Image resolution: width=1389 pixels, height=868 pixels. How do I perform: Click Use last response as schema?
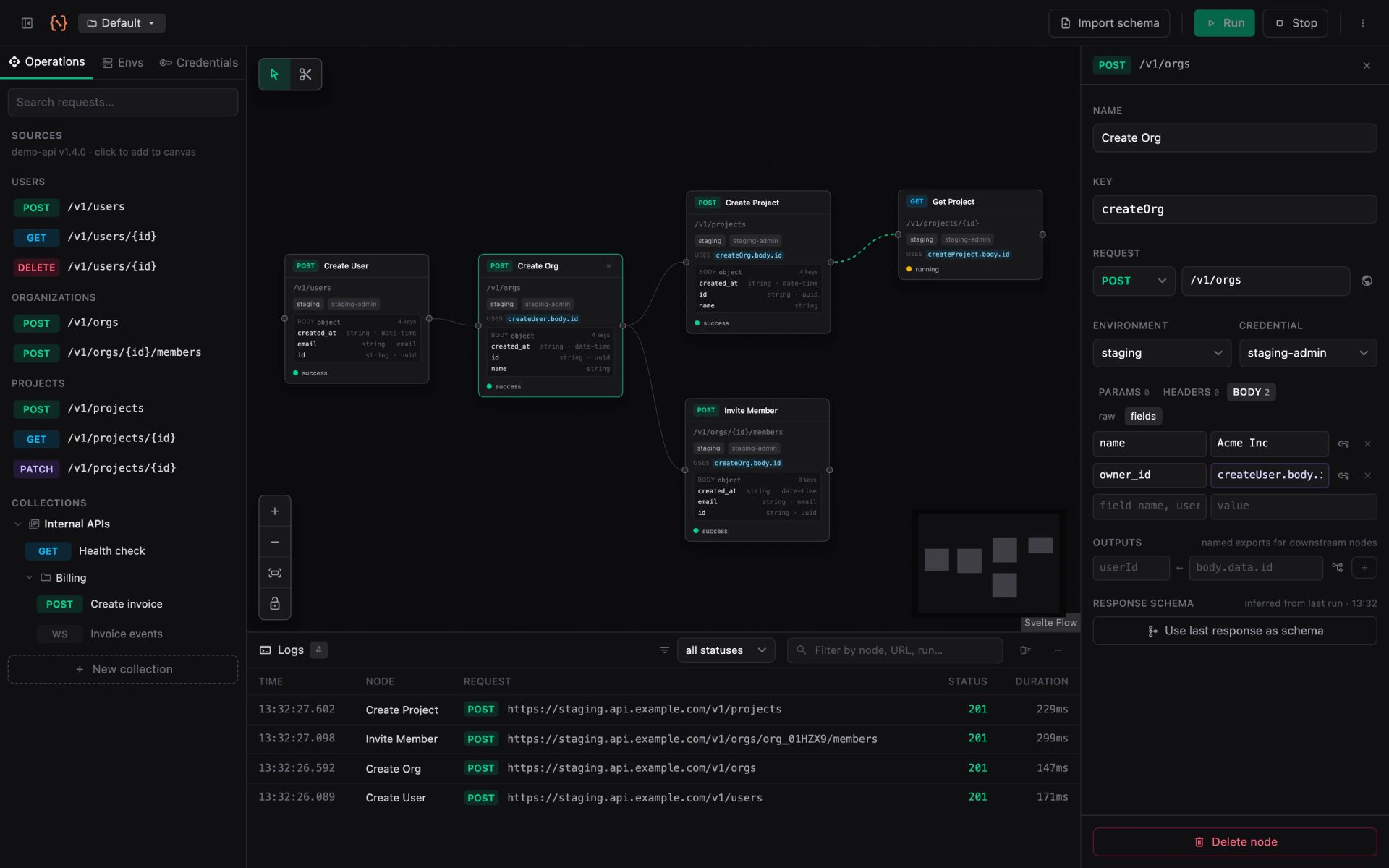[1235, 631]
